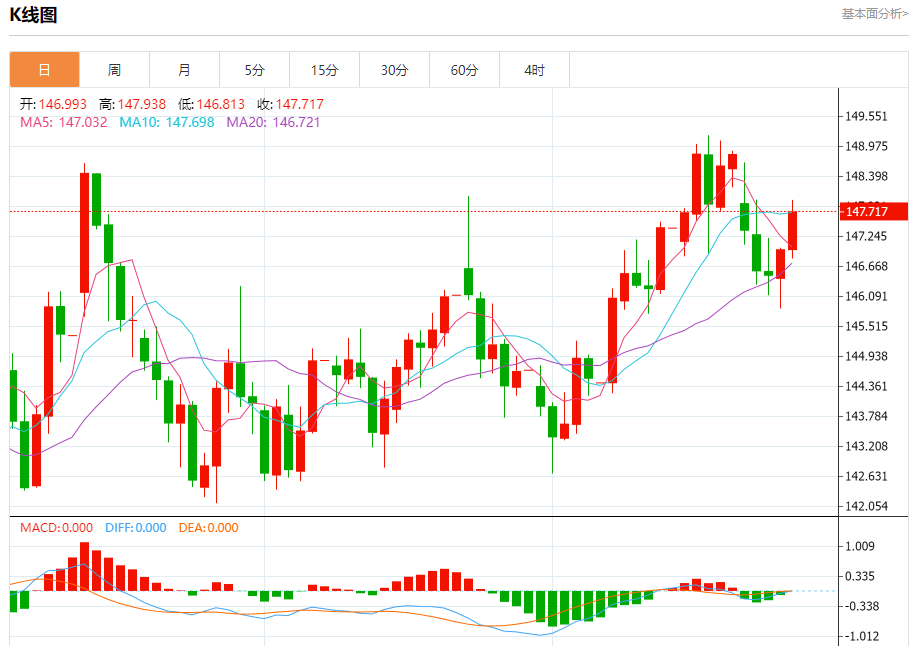This screenshot has height=646, width=913.
Task: Click the 开: 146.993 open value
Action: pyautogui.click(x=53, y=104)
